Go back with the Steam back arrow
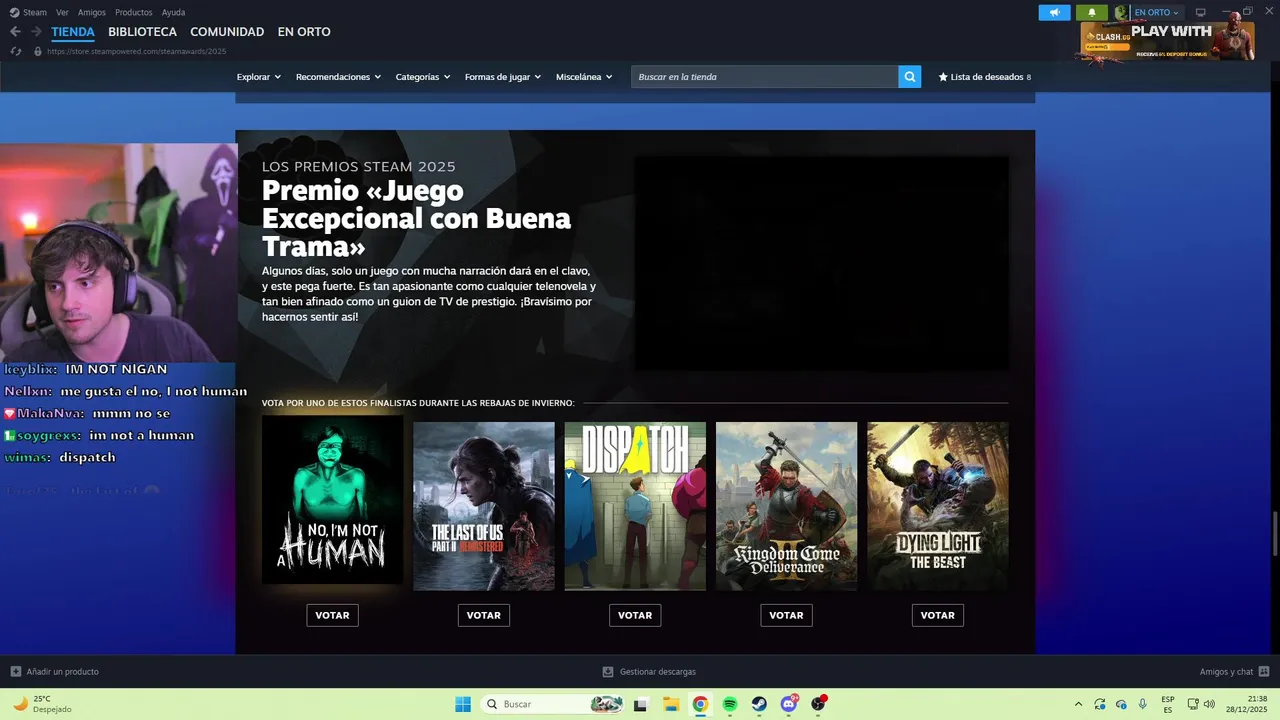1280x720 pixels. pyautogui.click(x=15, y=32)
